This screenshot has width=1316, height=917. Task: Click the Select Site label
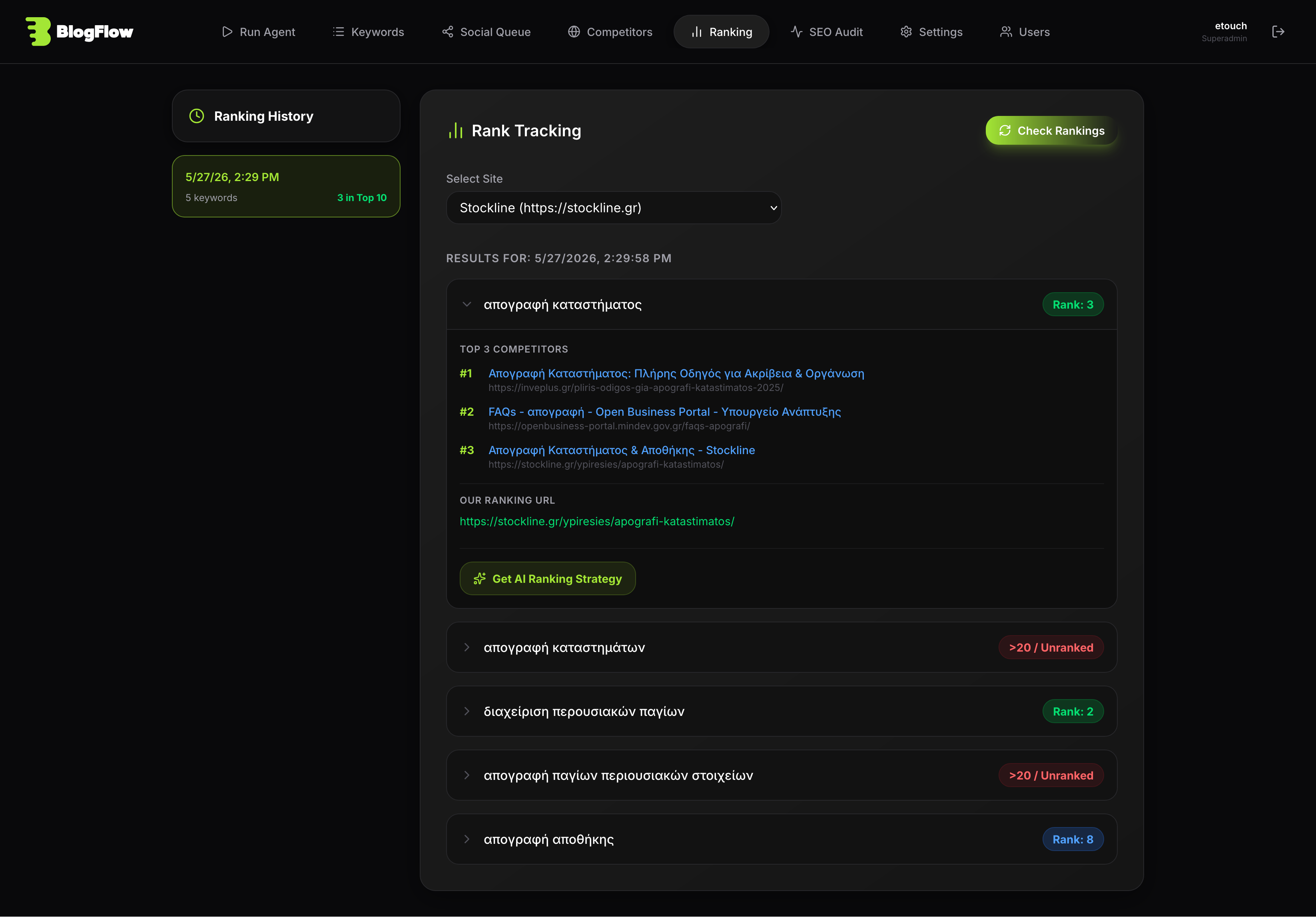coord(474,179)
